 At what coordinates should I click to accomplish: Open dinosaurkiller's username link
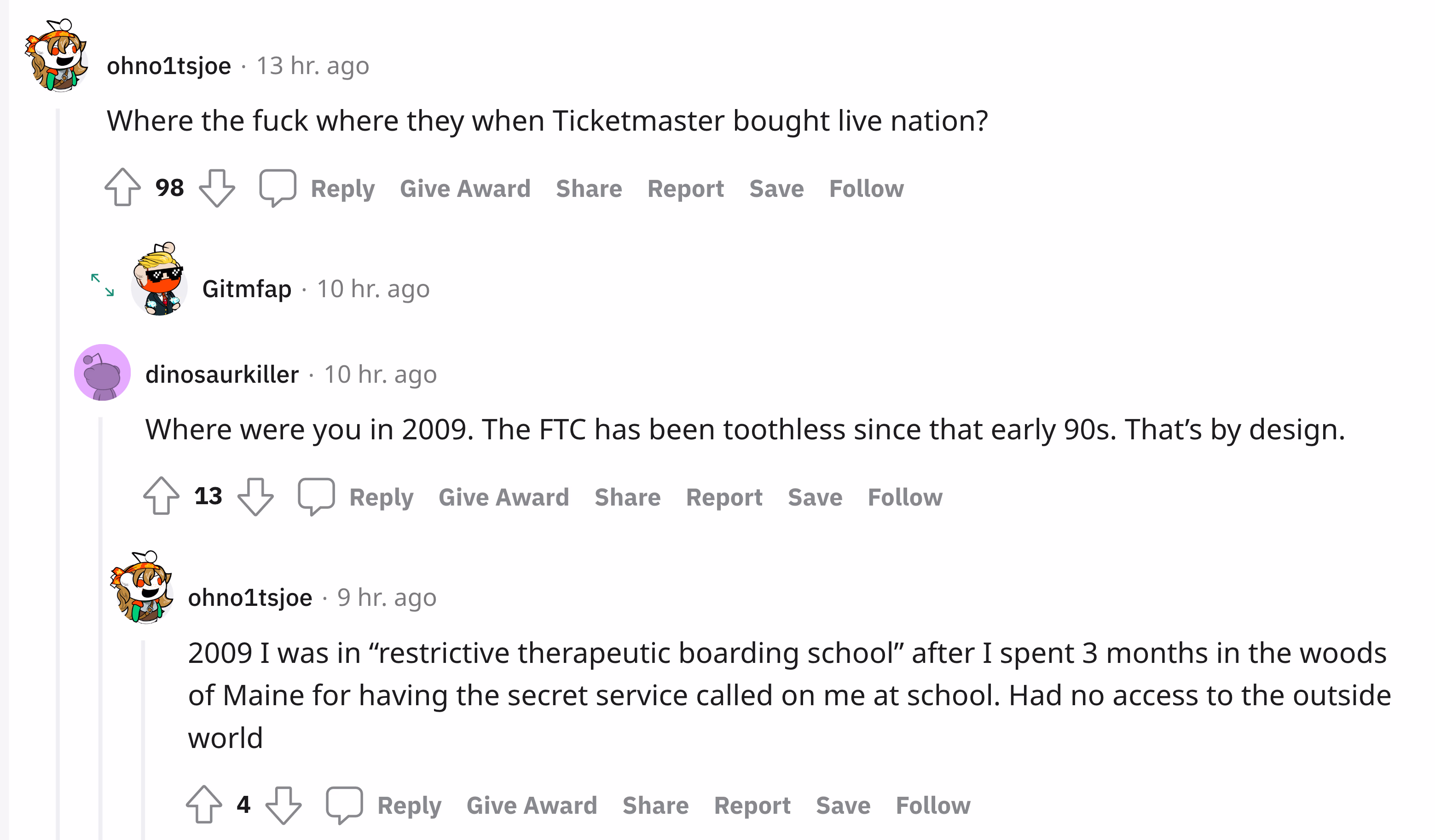221,374
